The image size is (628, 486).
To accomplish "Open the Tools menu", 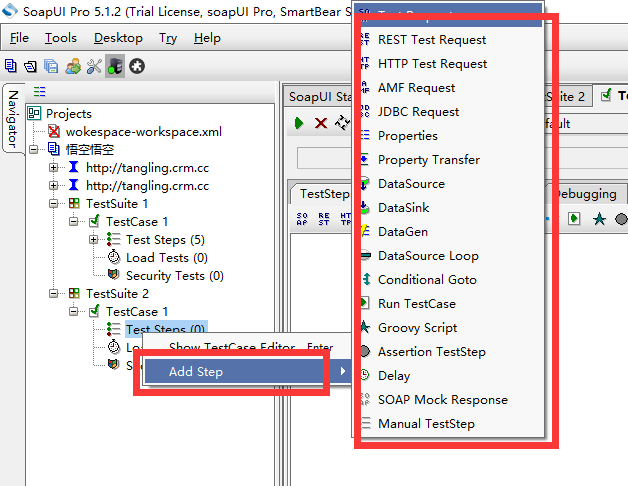I will point(60,38).
